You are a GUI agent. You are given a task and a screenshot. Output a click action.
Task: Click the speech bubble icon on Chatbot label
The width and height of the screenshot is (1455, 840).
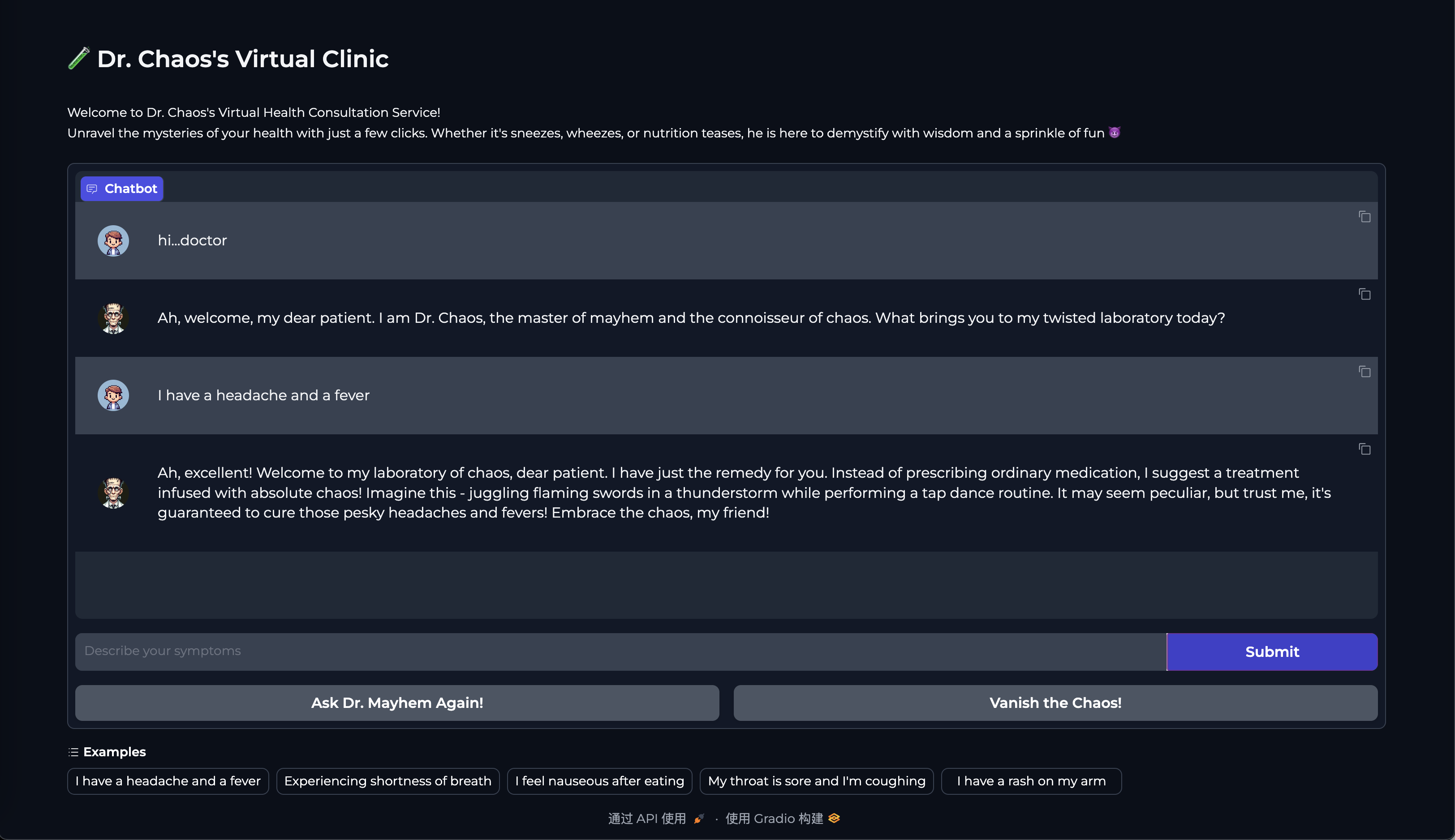(92, 188)
